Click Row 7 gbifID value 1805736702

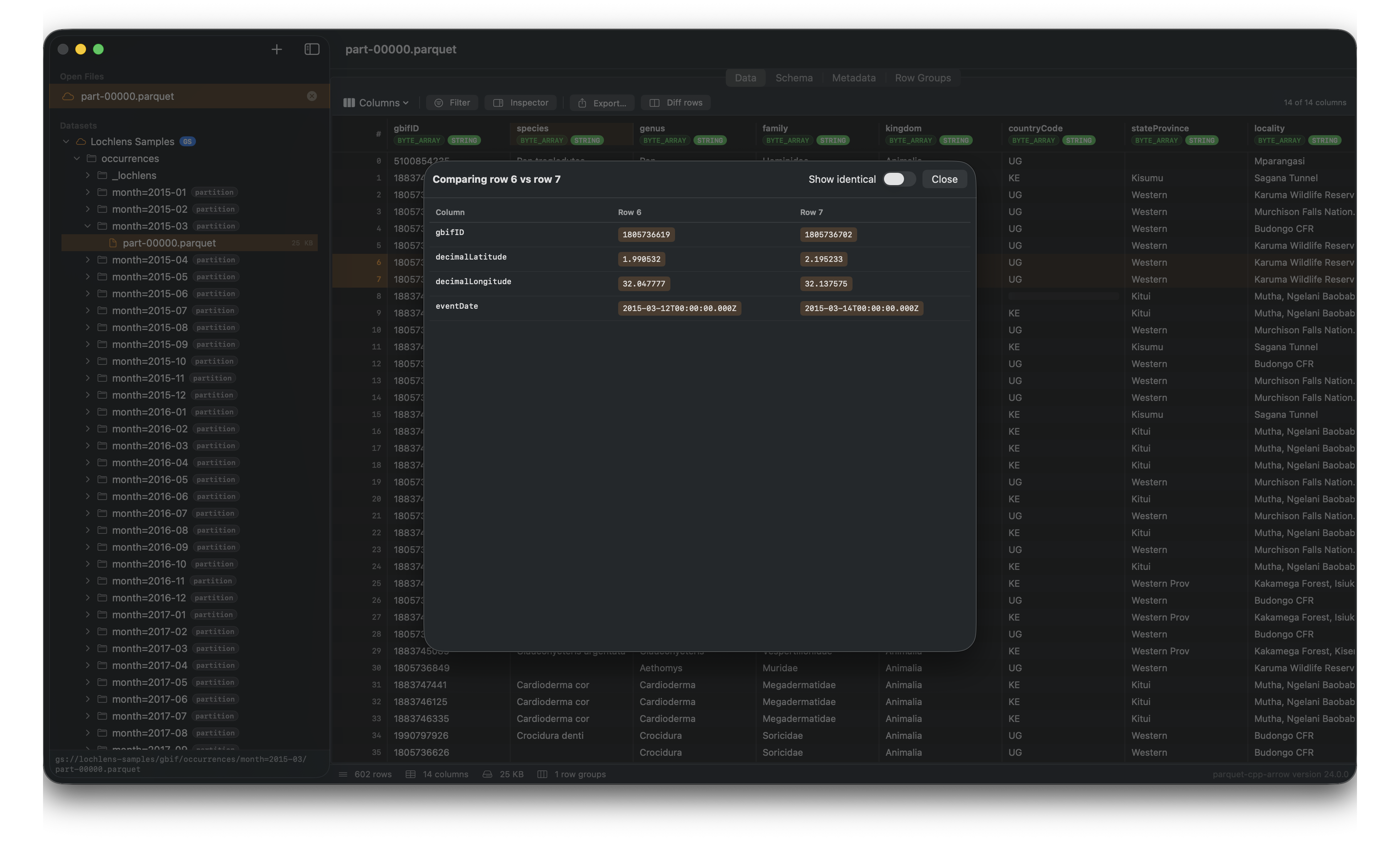click(x=828, y=235)
